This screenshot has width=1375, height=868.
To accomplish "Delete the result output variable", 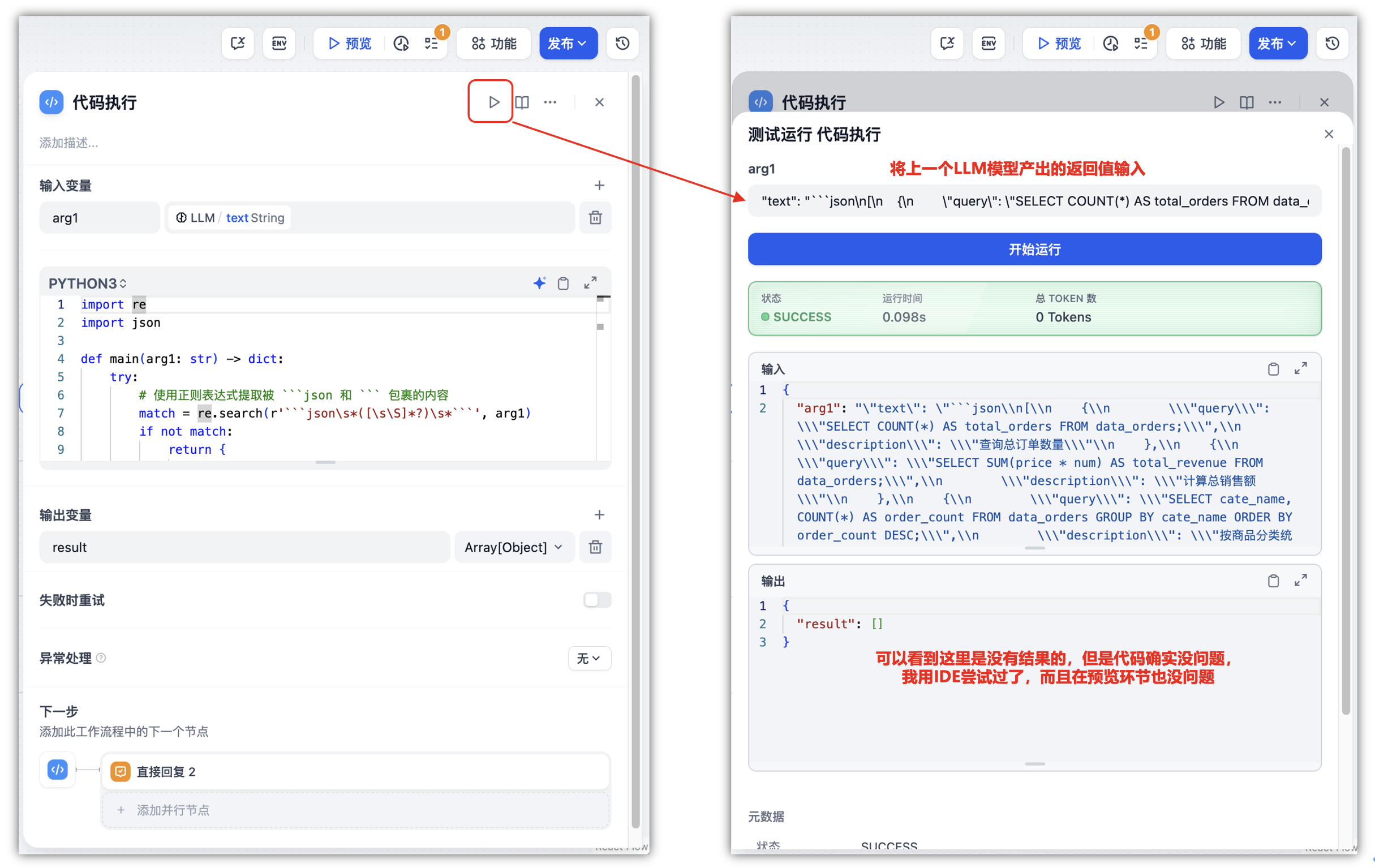I will pyautogui.click(x=595, y=547).
